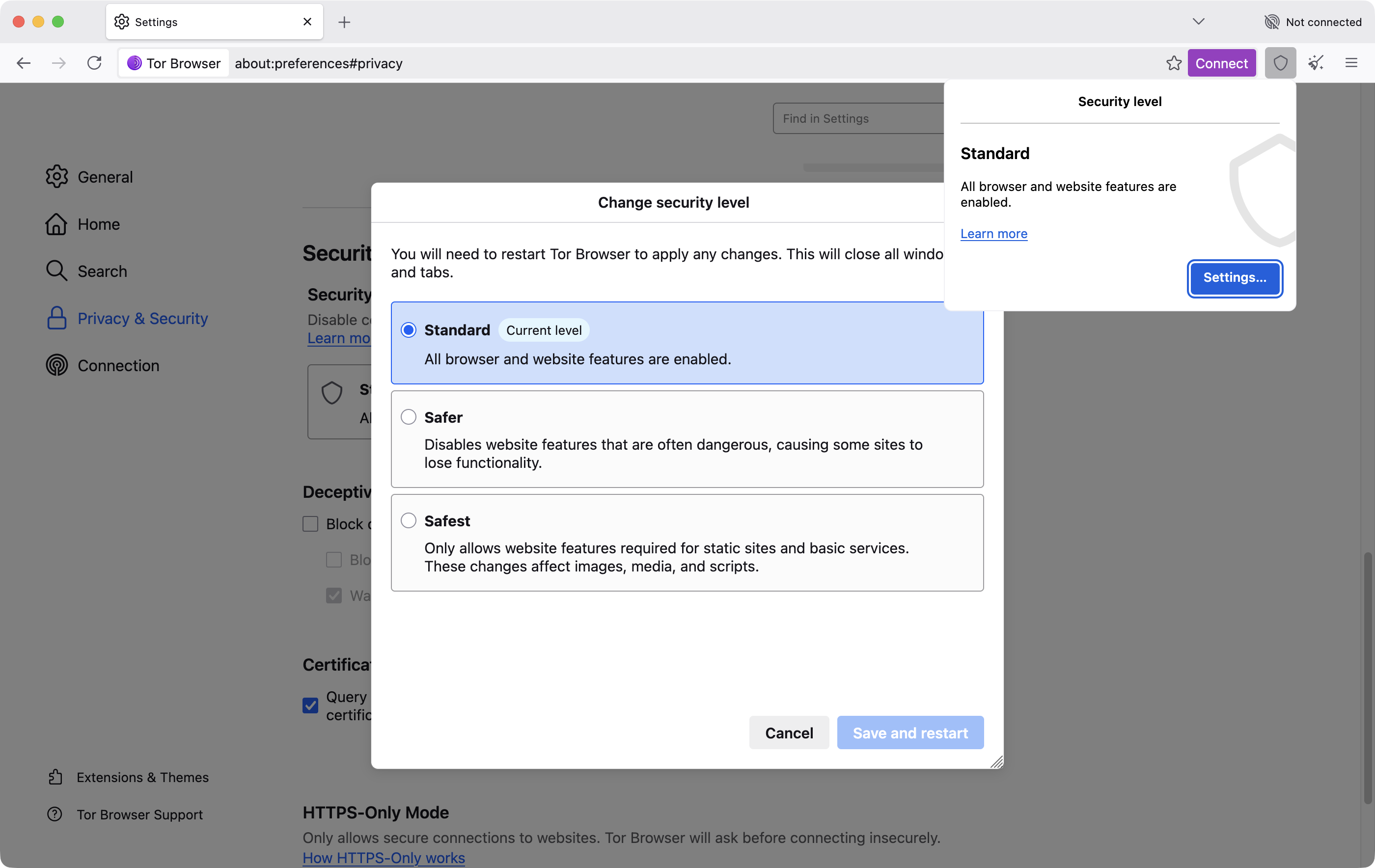The height and width of the screenshot is (868, 1375).
Task: Open How HTTPS-Only works link
Action: click(x=384, y=858)
